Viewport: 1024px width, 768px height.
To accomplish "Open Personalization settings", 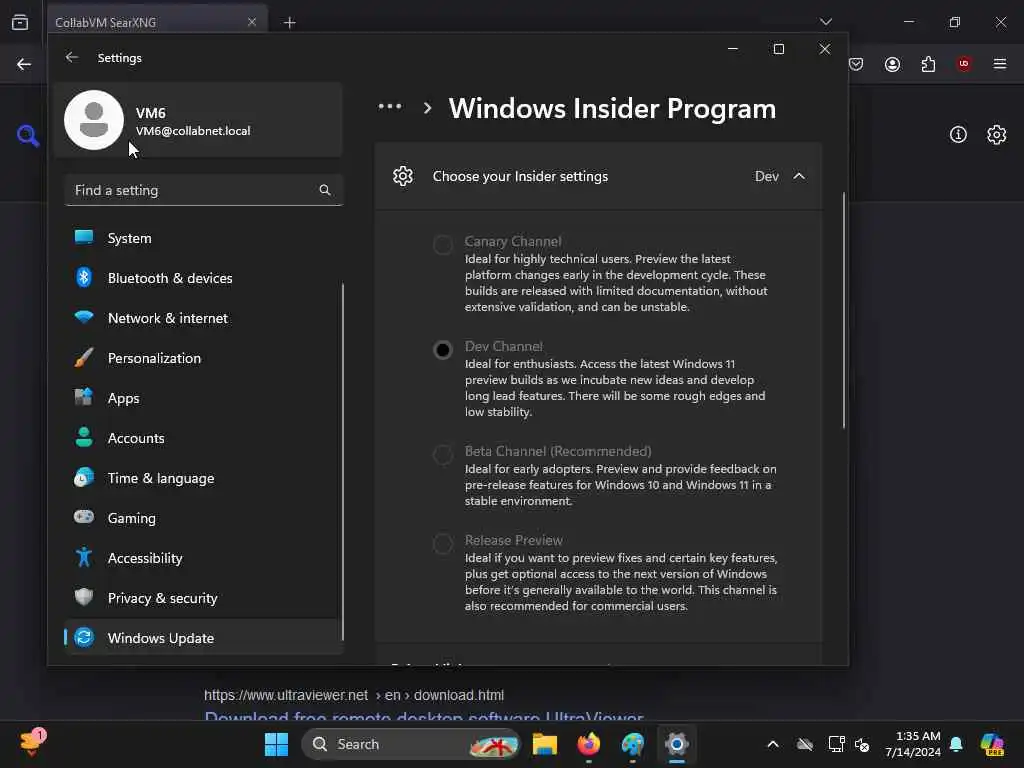I will click(x=204, y=358).
